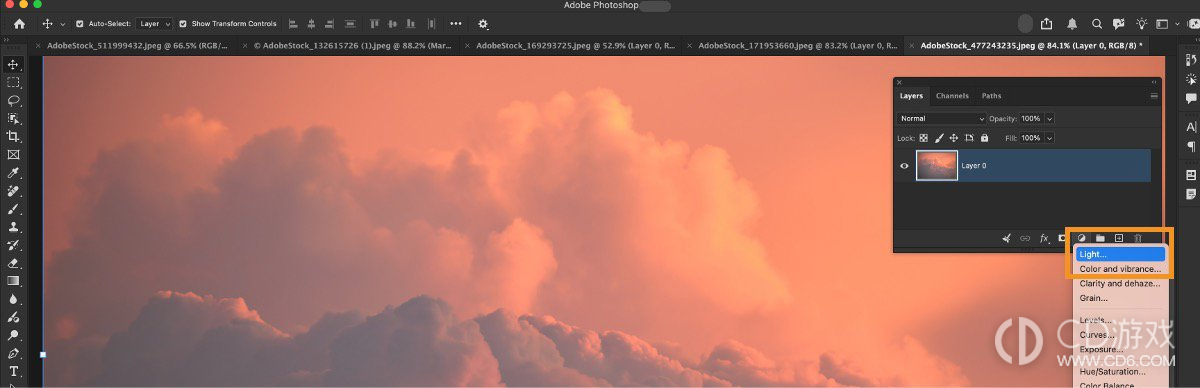Select the Brush tool
Viewport: 1200px width, 388px height.
pyautogui.click(x=14, y=209)
